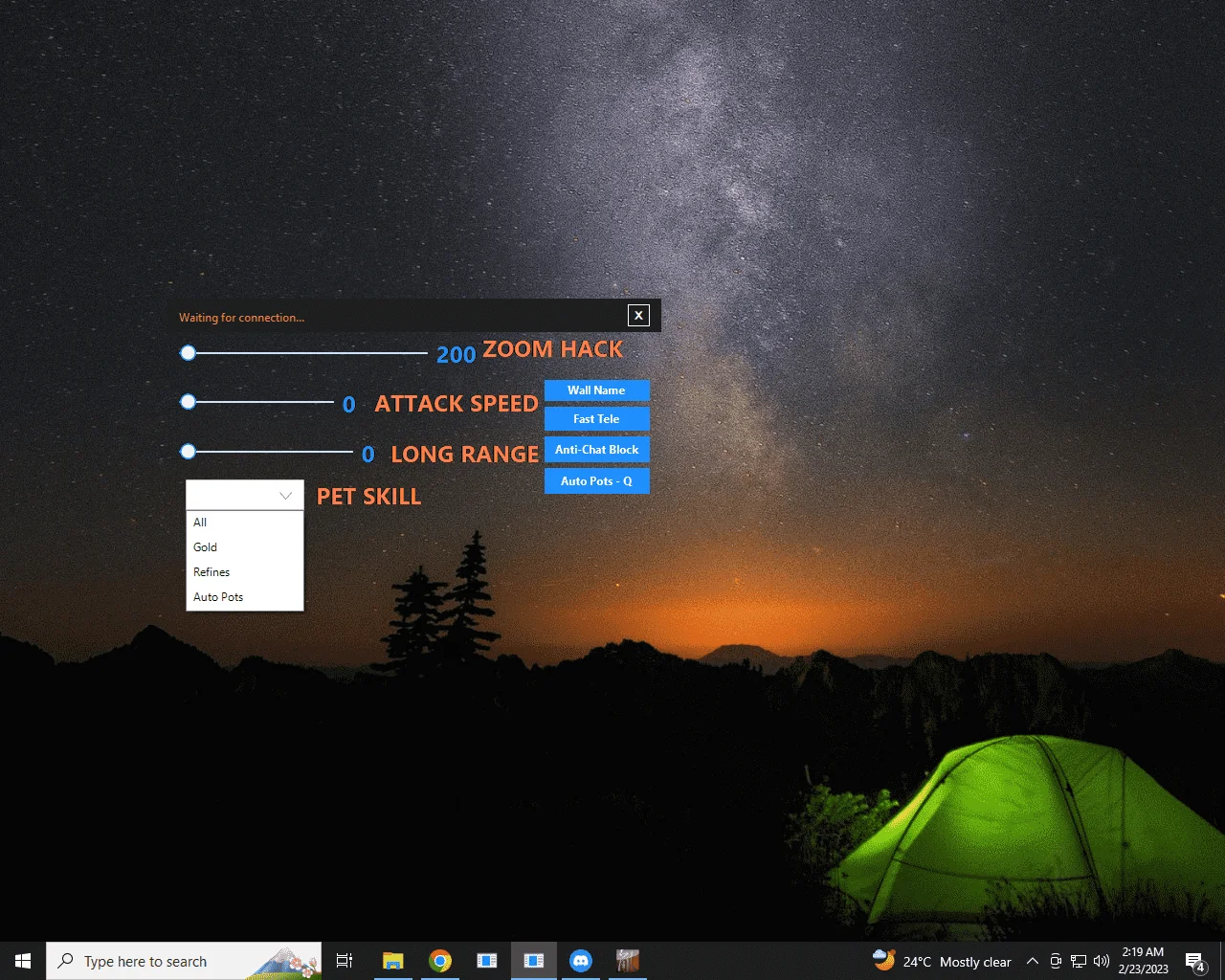Click the Zoom Hack slider handle
Viewport: 1225px width, 980px height.
pyautogui.click(x=189, y=353)
